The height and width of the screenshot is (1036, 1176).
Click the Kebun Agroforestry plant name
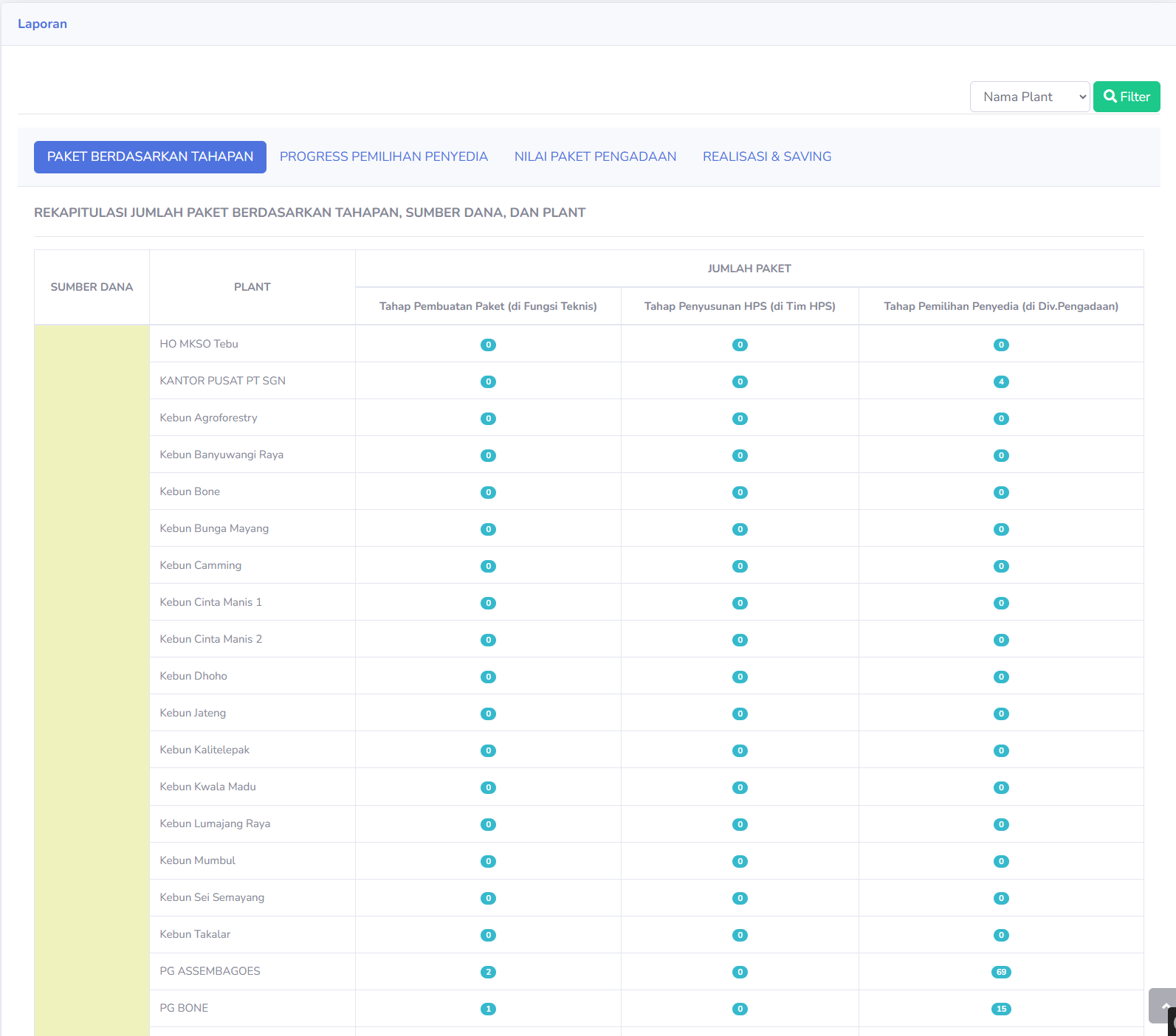pyautogui.click(x=208, y=418)
